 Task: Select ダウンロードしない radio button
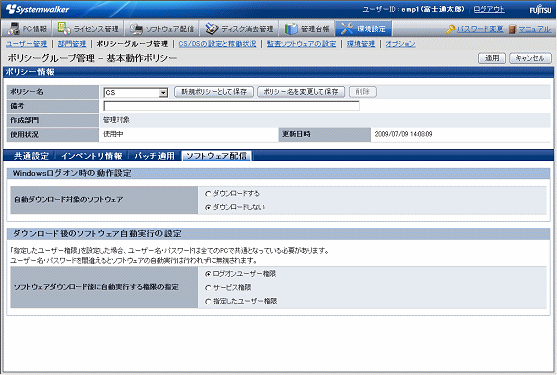click(208, 207)
